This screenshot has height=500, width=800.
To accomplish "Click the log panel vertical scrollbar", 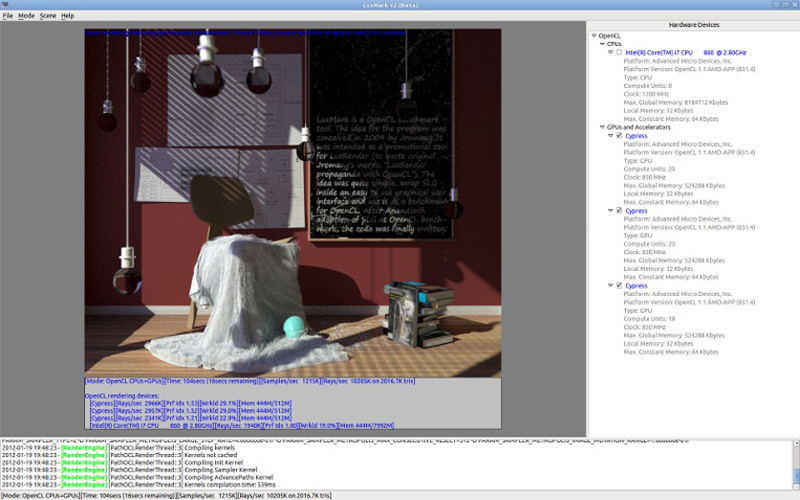I will click(796, 465).
